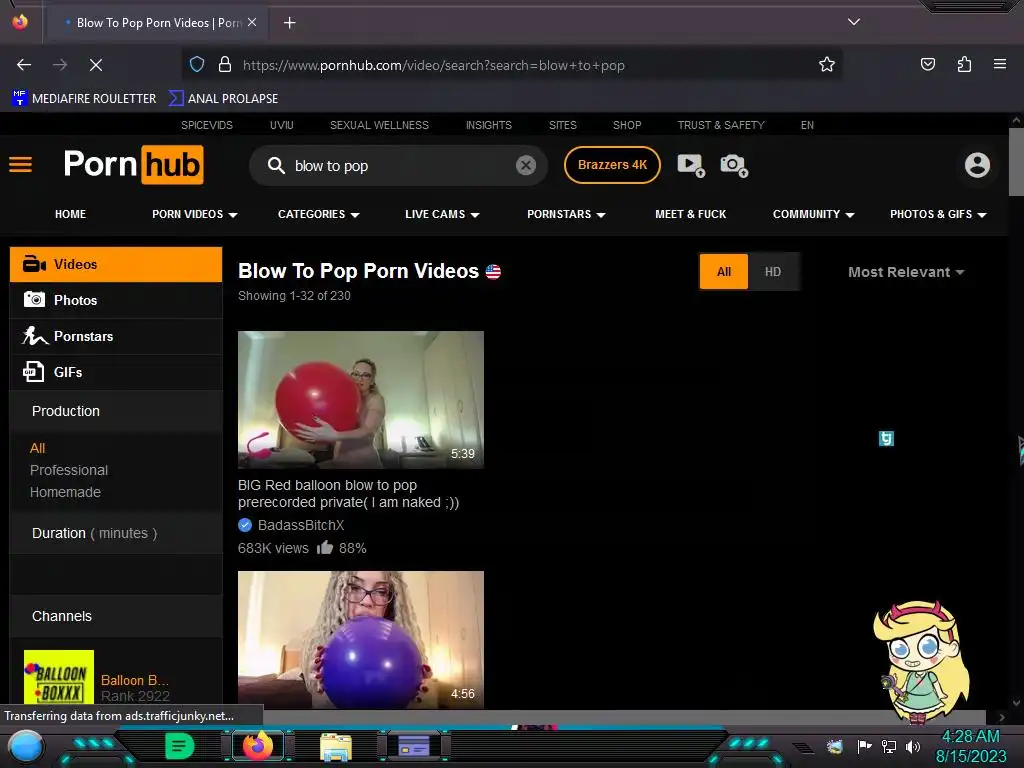Expand the Live Cams nav dropdown
1024x768 pixels.
(x=442, y=214)
